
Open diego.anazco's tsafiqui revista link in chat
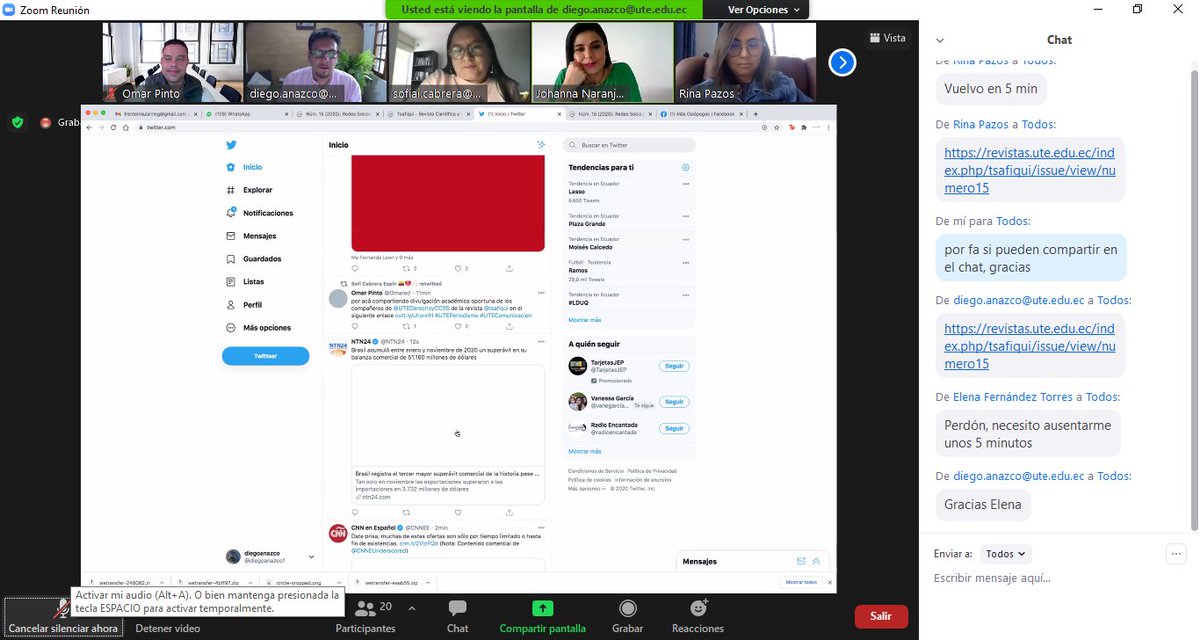pos(1029,346)
